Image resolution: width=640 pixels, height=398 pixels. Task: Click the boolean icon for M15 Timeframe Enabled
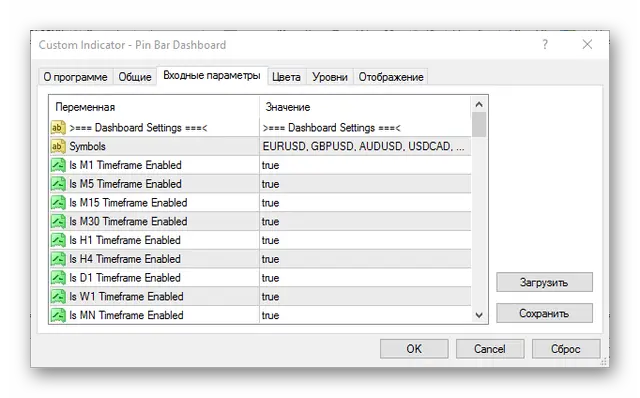[x=58, y=203]
